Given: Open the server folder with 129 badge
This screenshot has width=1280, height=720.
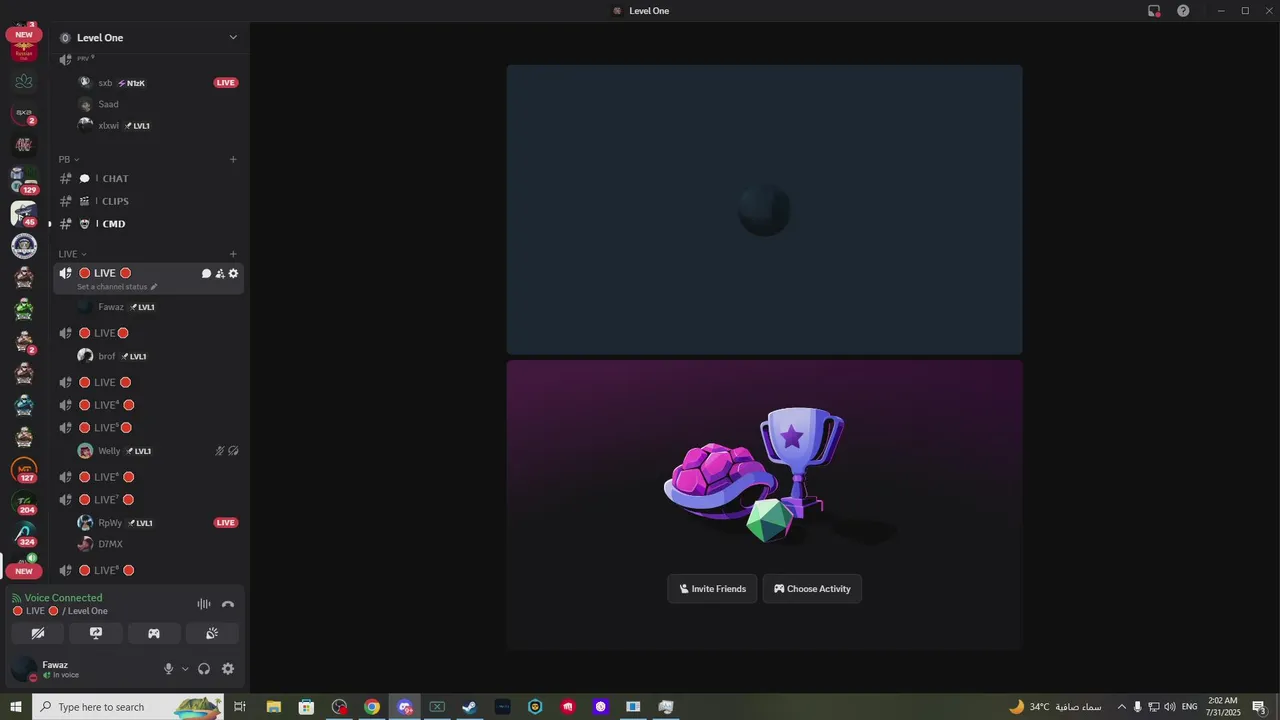Looking at the screenshot, I should tap(24, 181).
